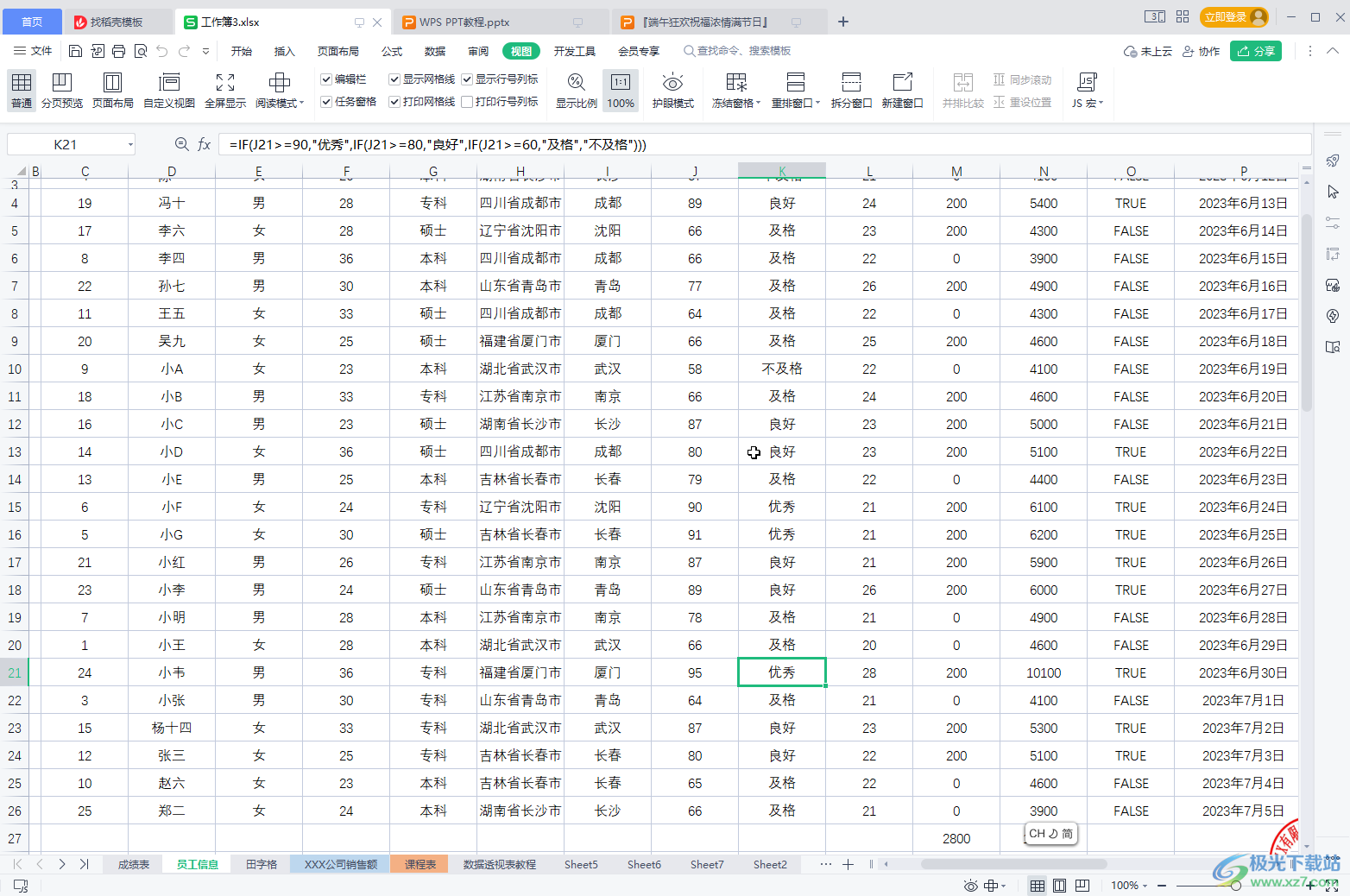Switch to the 成绩表 sheet tab
The image size is (1350, 896).
click(134, 864)
